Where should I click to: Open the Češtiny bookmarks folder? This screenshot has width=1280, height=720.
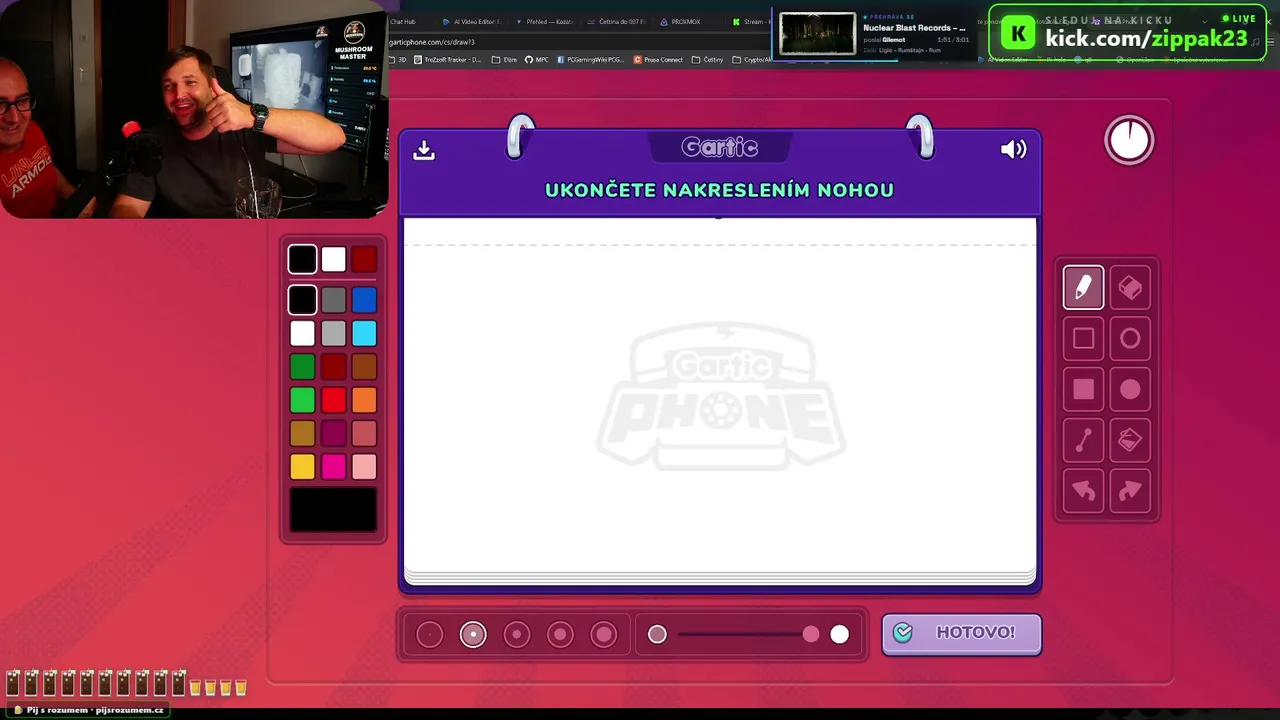coord(708,60)
